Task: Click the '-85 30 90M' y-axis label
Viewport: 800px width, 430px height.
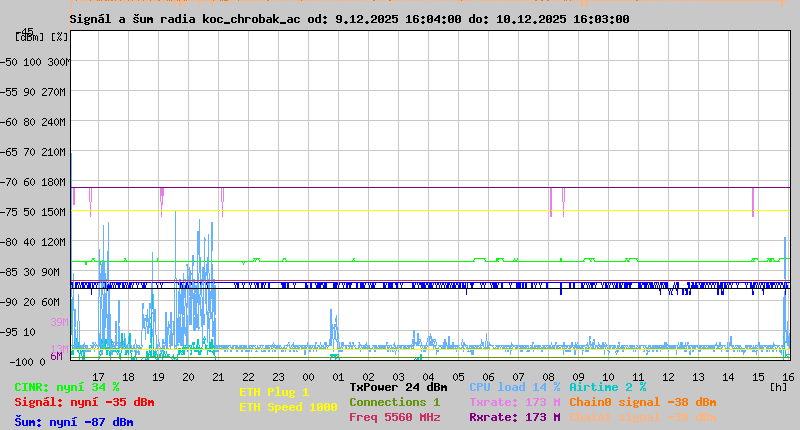Action: pyautogui.click(x=30, y=272)
